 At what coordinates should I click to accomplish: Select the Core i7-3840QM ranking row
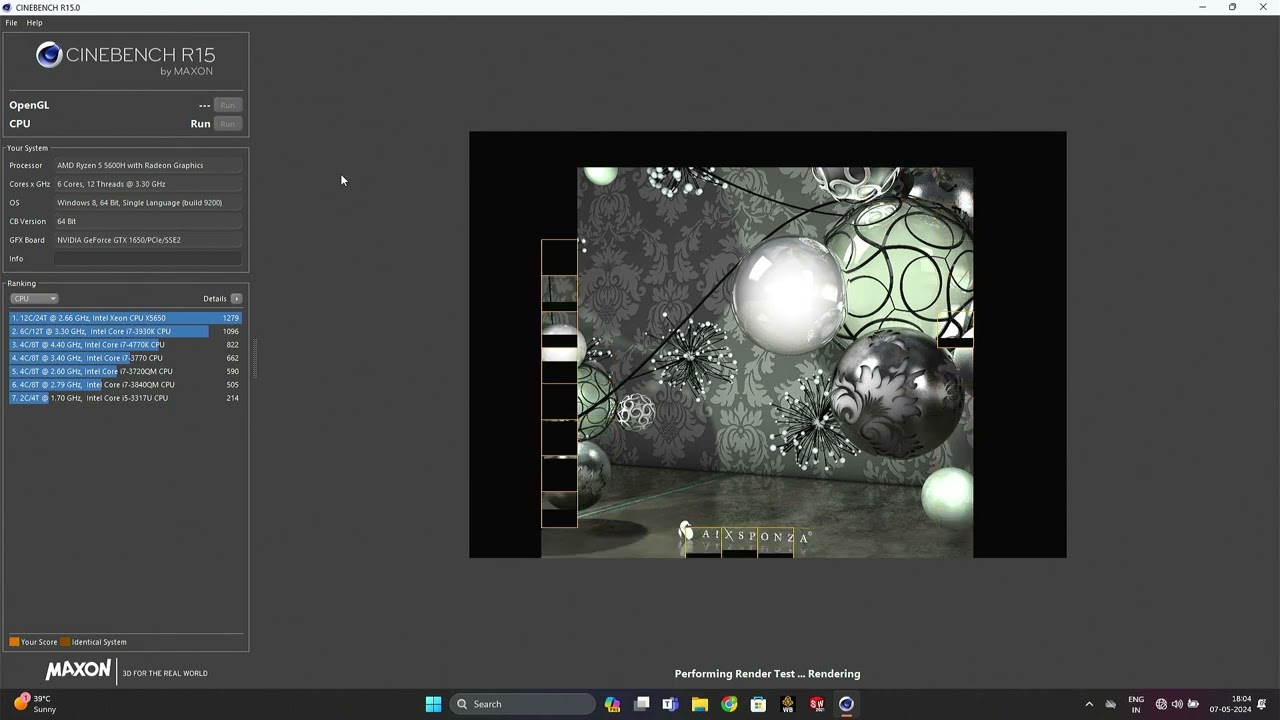(125, 384)
